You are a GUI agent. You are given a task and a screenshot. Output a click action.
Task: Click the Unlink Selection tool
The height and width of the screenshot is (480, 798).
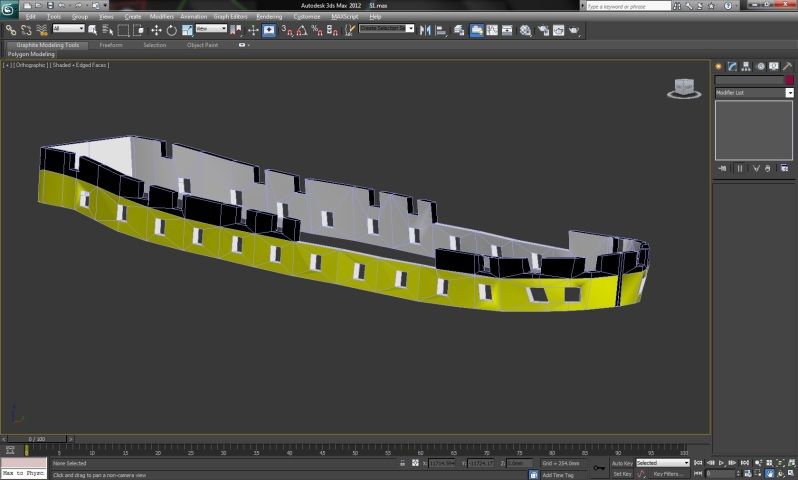pyautogui.click(x=26, y=31)
